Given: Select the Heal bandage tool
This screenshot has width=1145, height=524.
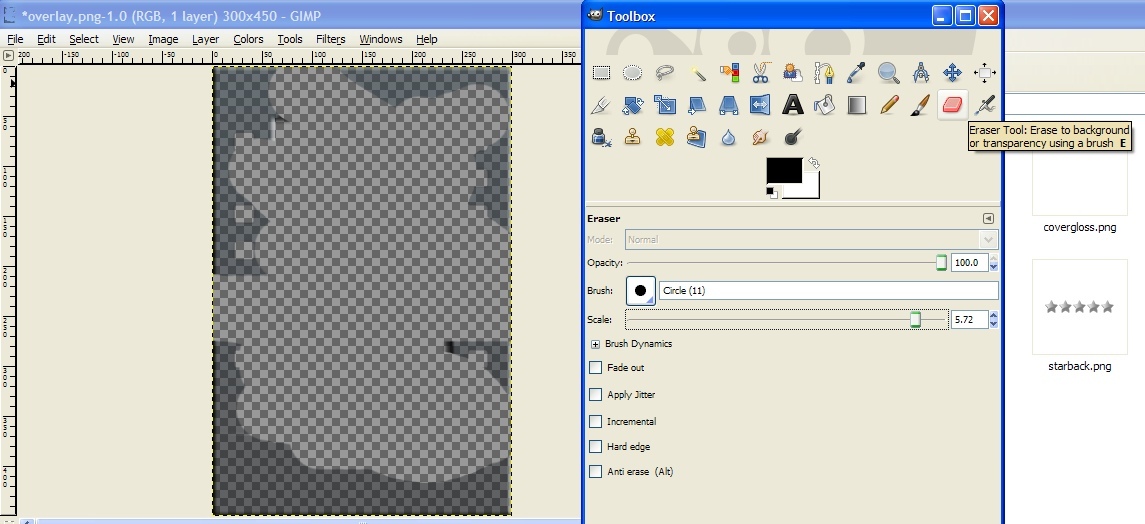Looking at the screenshot, I should click(665, 136).
